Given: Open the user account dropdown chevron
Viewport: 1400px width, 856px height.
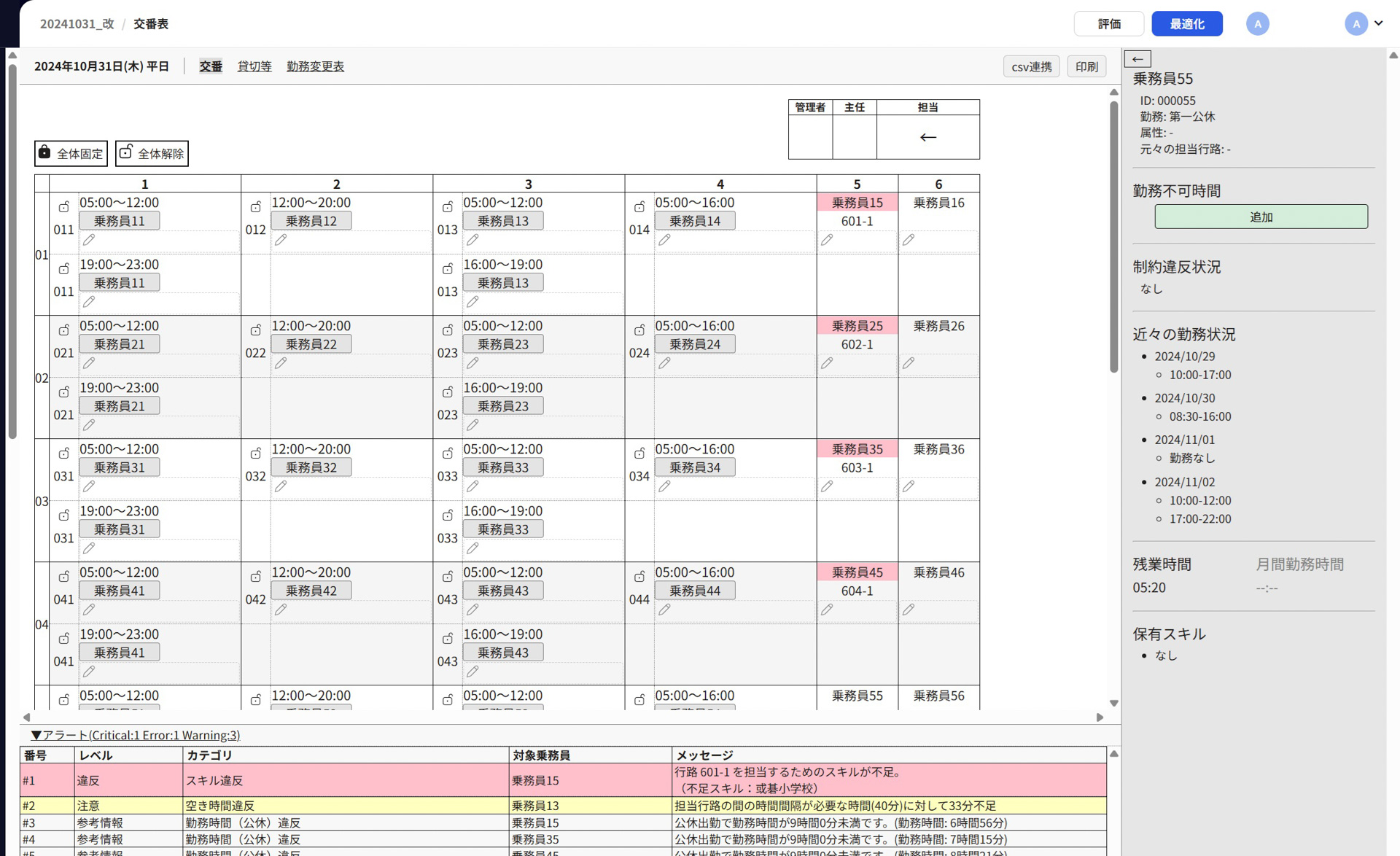Looking at the screenshot, I should (1379, 23).
